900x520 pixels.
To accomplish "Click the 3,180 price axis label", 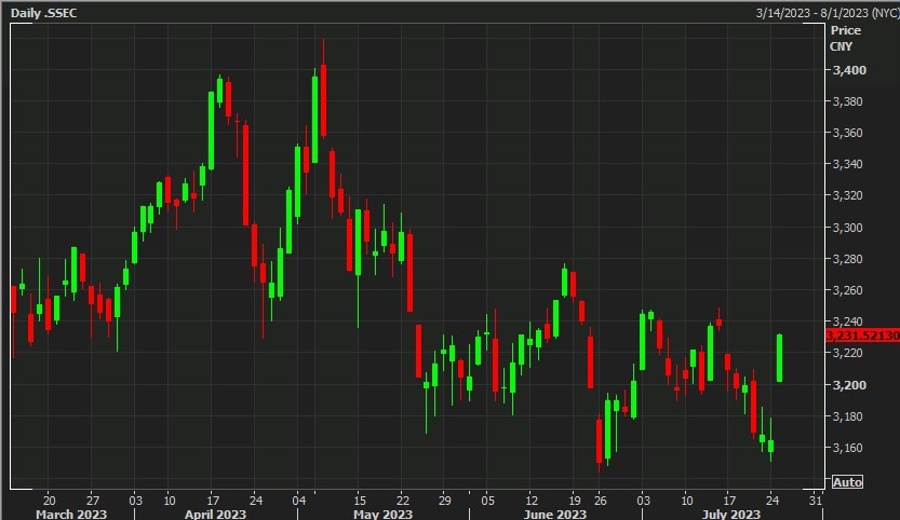I will [847, 417].
